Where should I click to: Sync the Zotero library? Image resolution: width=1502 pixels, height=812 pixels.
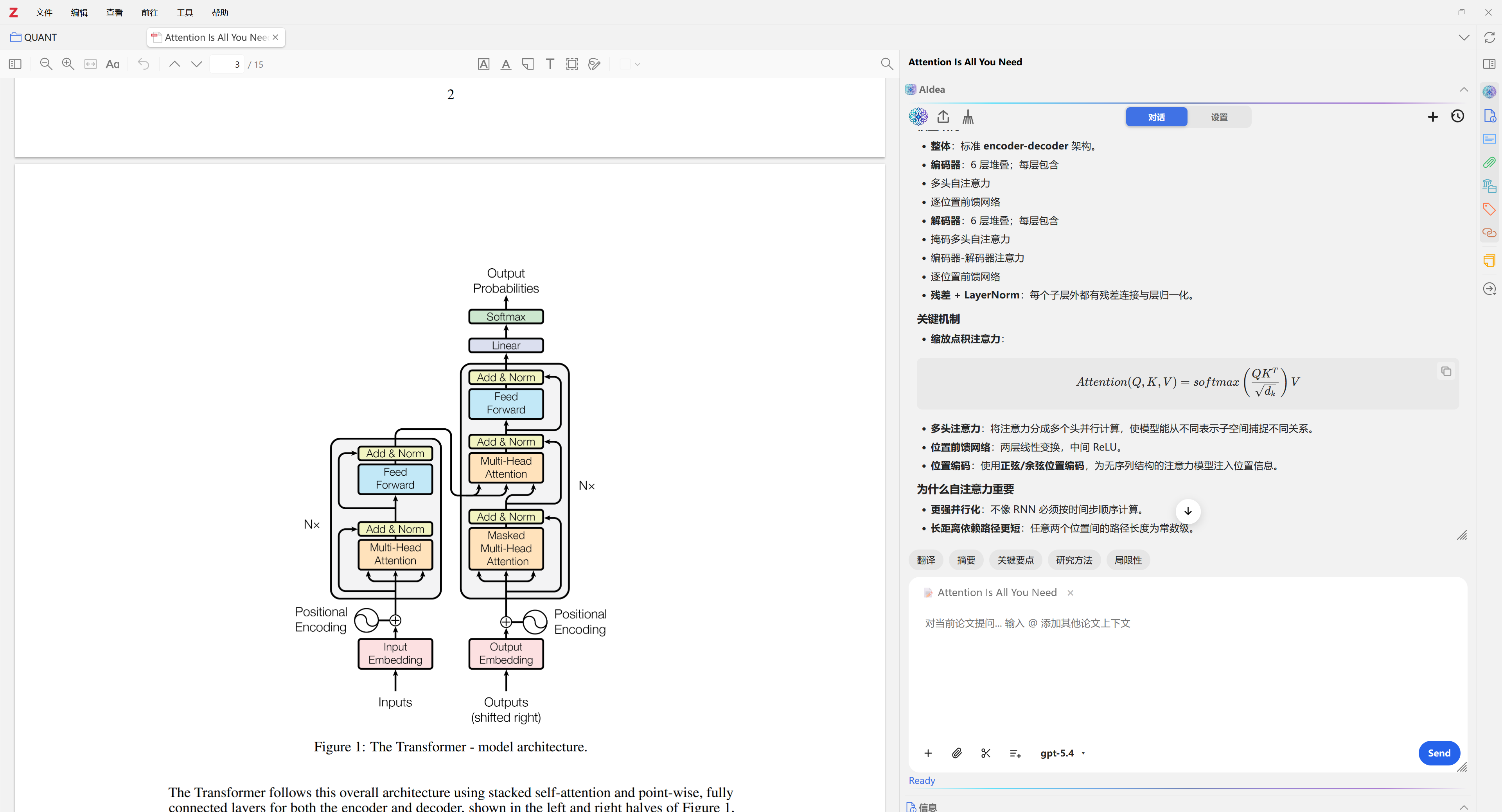(1489, 37)
